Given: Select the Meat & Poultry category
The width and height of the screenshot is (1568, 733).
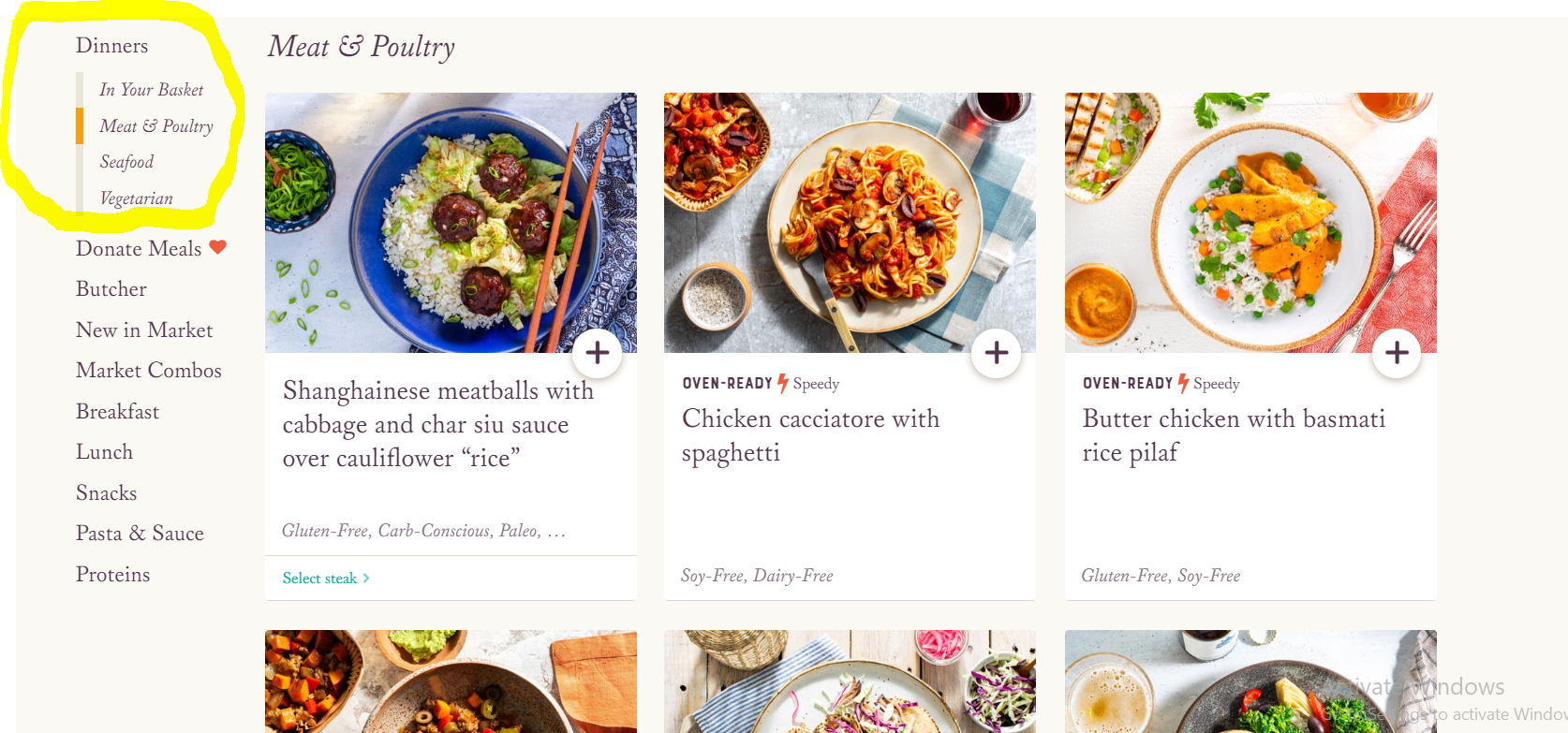Looking at the screenshot, I should pyautogui.click(x=156, y=125).
